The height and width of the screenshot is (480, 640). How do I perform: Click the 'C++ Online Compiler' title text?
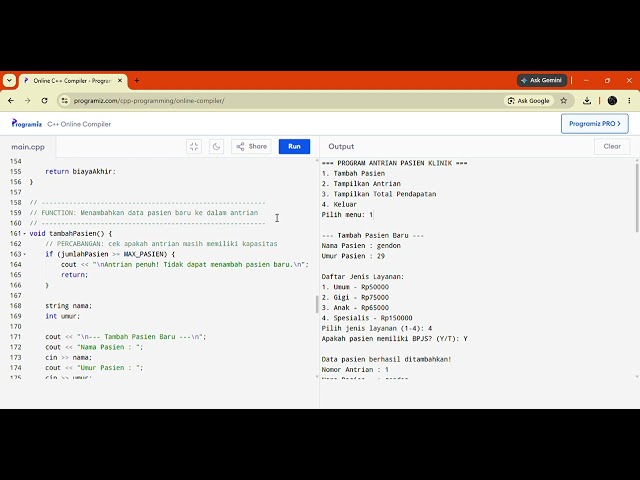click(79, 124)
